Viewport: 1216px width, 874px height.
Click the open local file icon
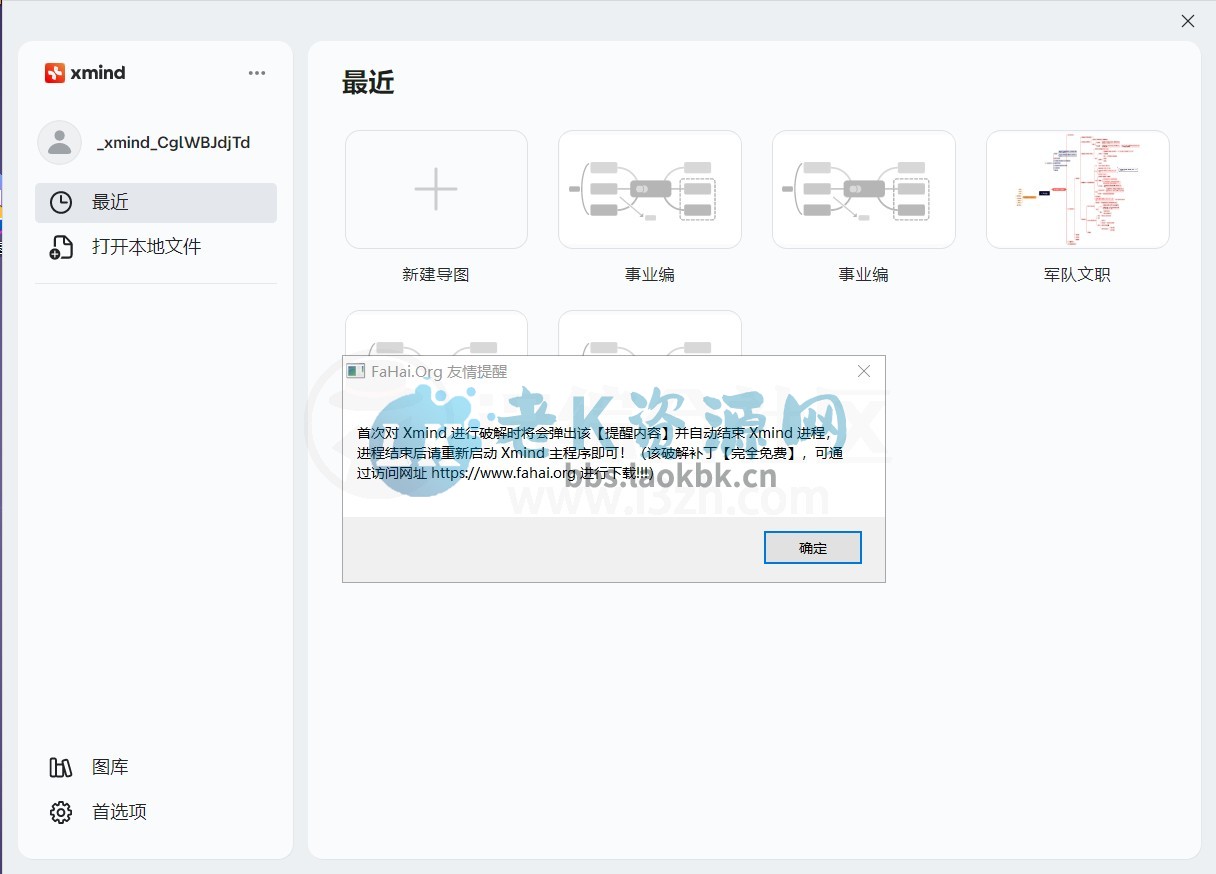tap(60, 246)
